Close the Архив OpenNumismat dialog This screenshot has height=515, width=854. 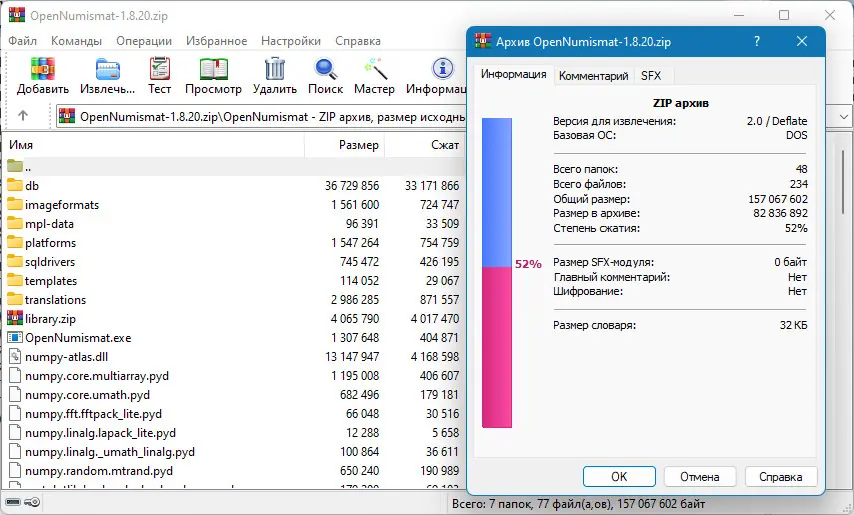[x=802, y=41]
